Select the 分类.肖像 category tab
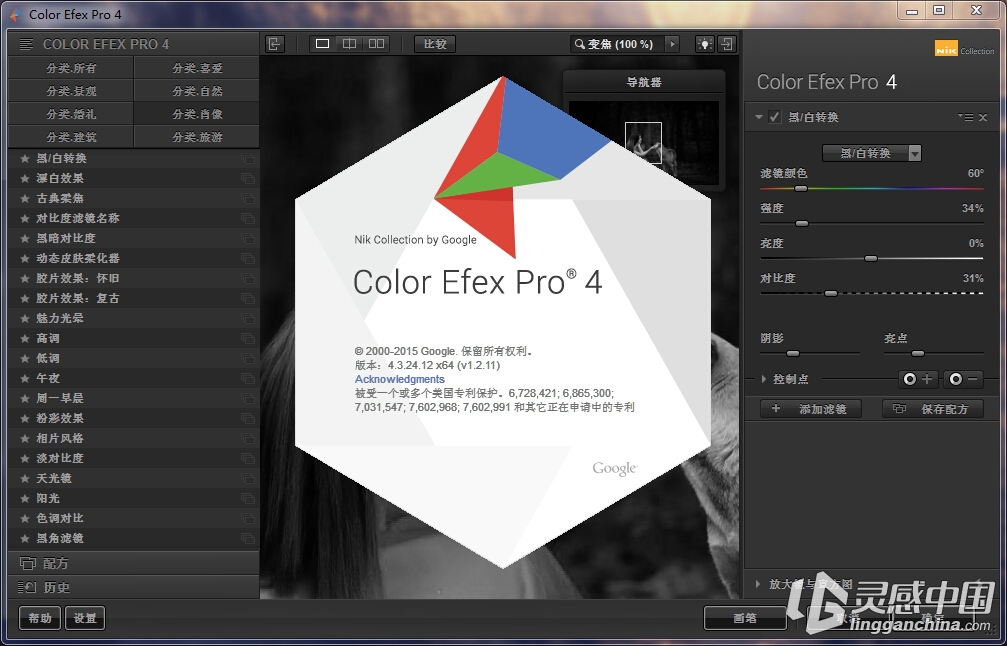The width and height of the screenshot is (1007, 646). click(x=197, y=114)
